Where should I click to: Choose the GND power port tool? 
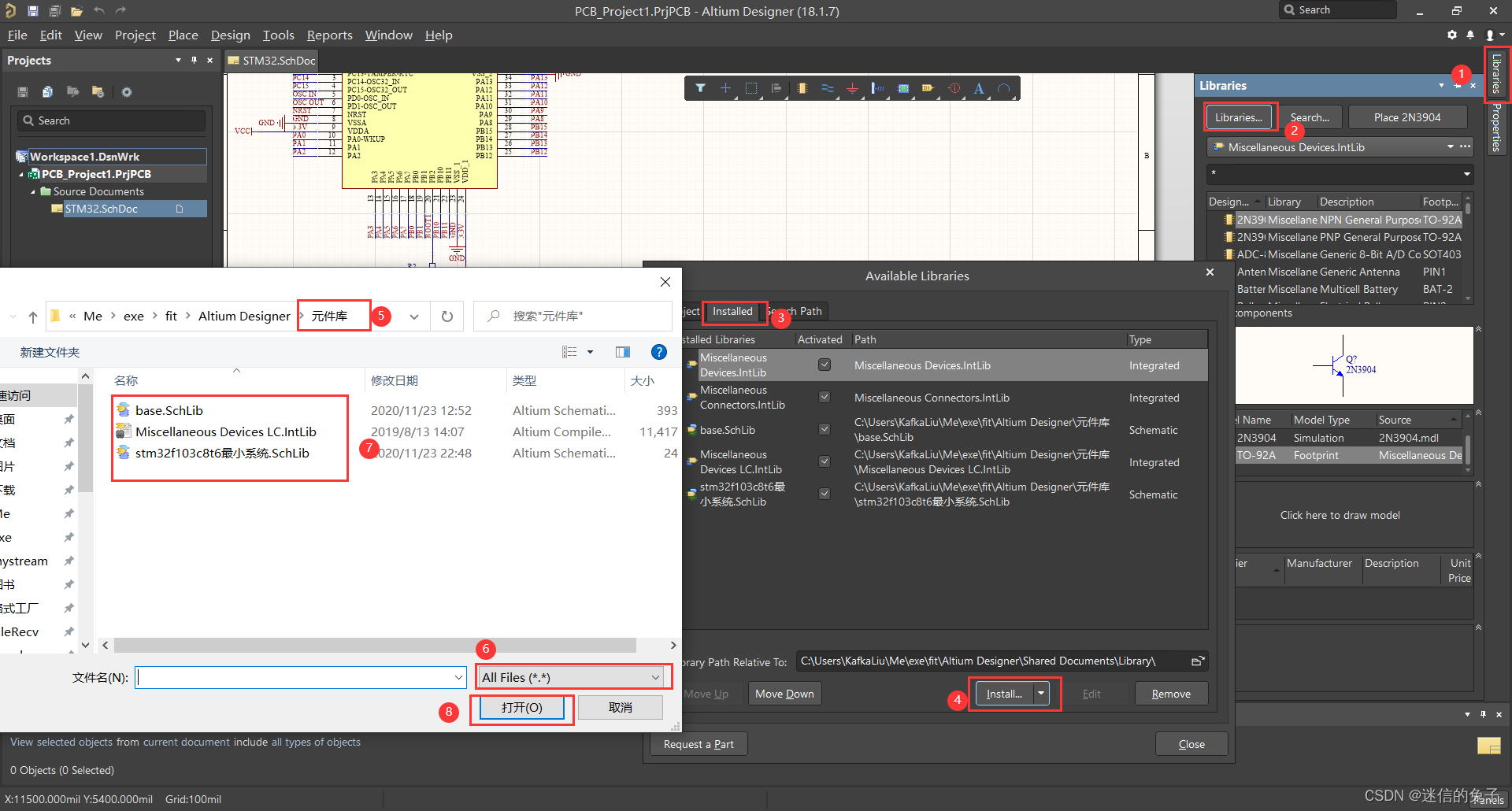pyautogui.click(x=852, y=88)
